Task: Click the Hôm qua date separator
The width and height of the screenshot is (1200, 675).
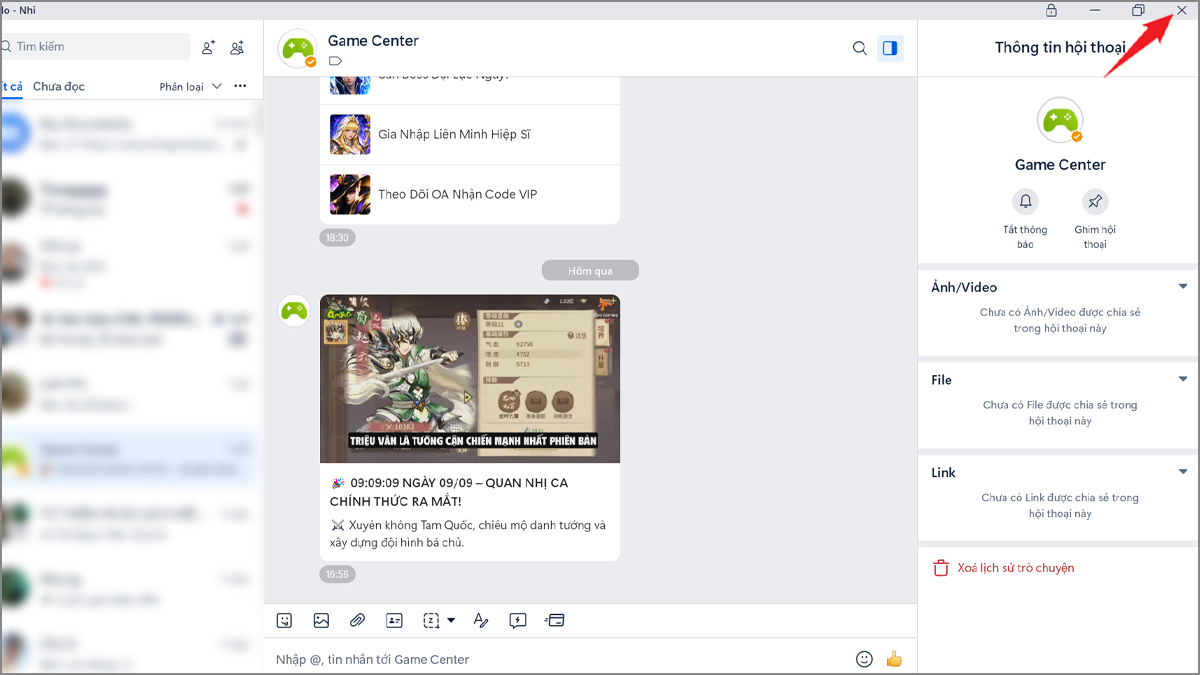Action: tap(590, 270)
